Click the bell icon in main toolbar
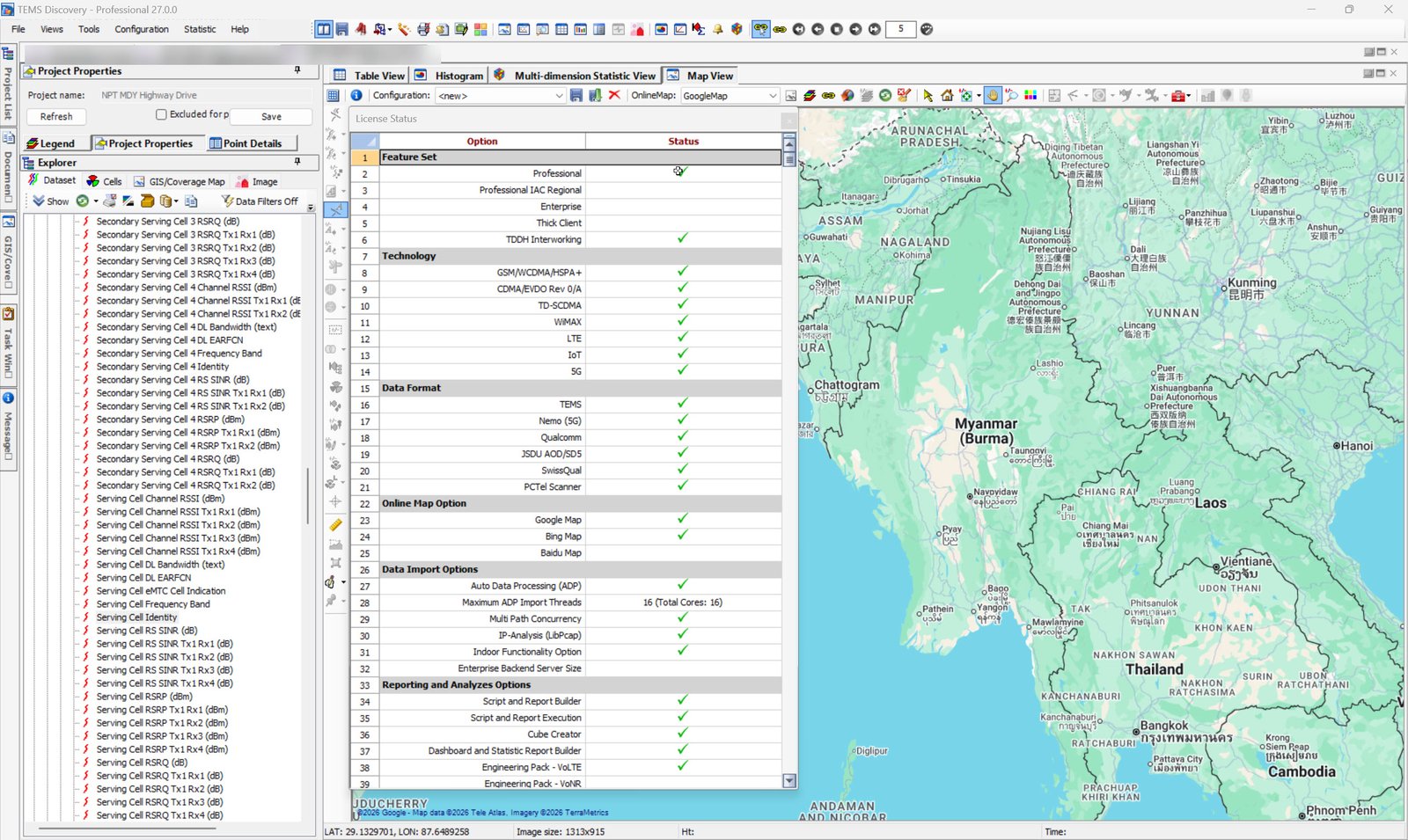1408x840 pixels. point(718,29)
